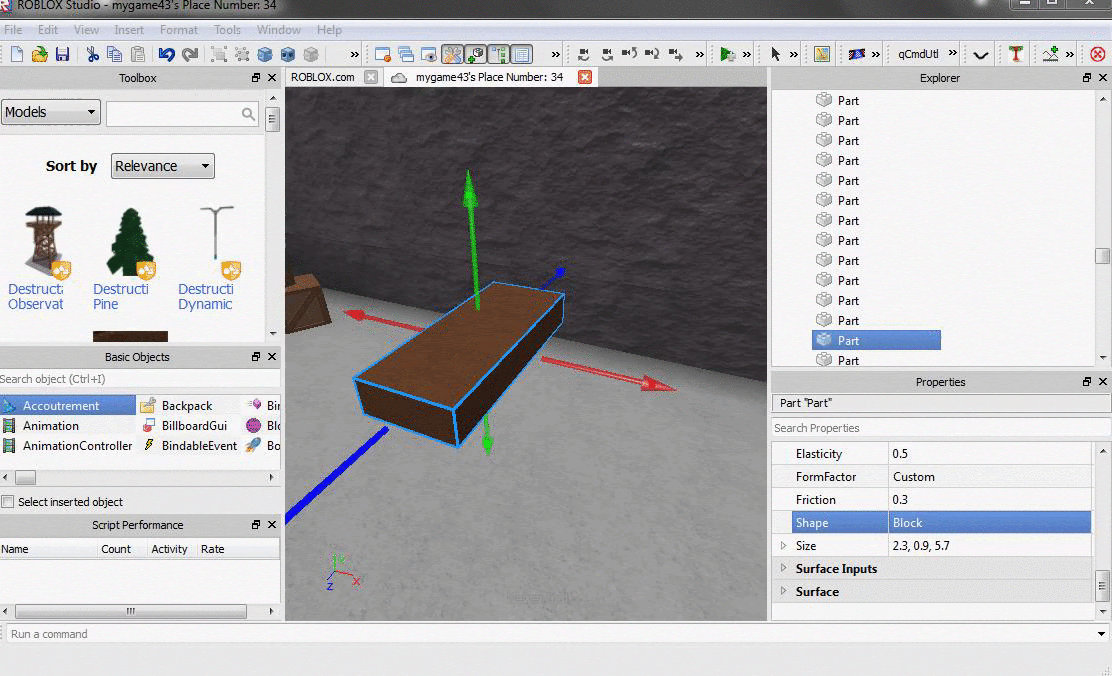1112x676 pixels.
Task: Check the Select inserted object checkbox
Action: pos(8,502)
